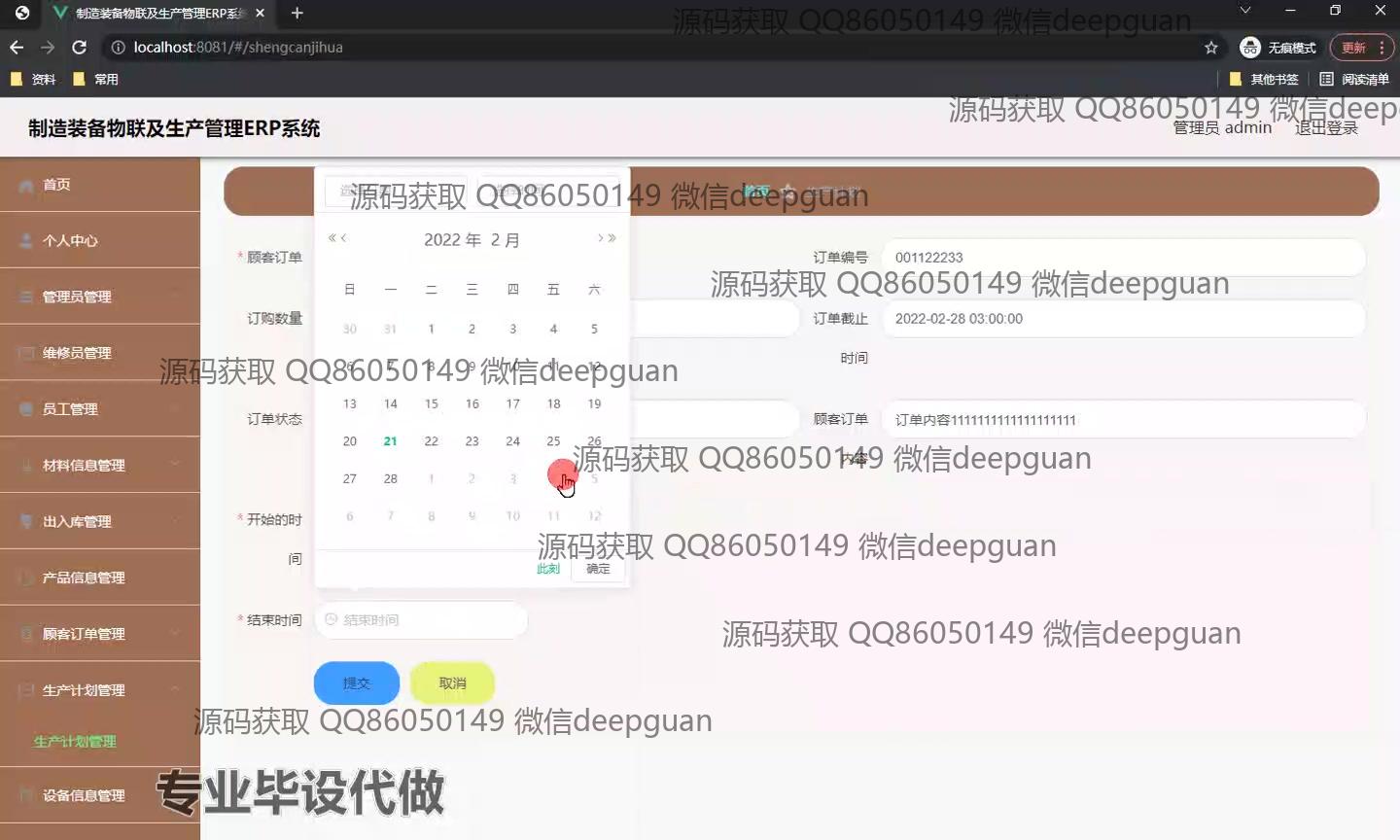
Task: Expand 产品信息管理 sidebar menu
Action: [x=100, y=577]
